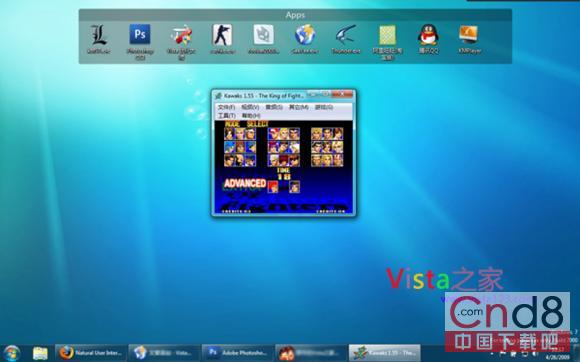
Task: Open the globe browser icon in Apps
Action: click(x=304, y=35)
